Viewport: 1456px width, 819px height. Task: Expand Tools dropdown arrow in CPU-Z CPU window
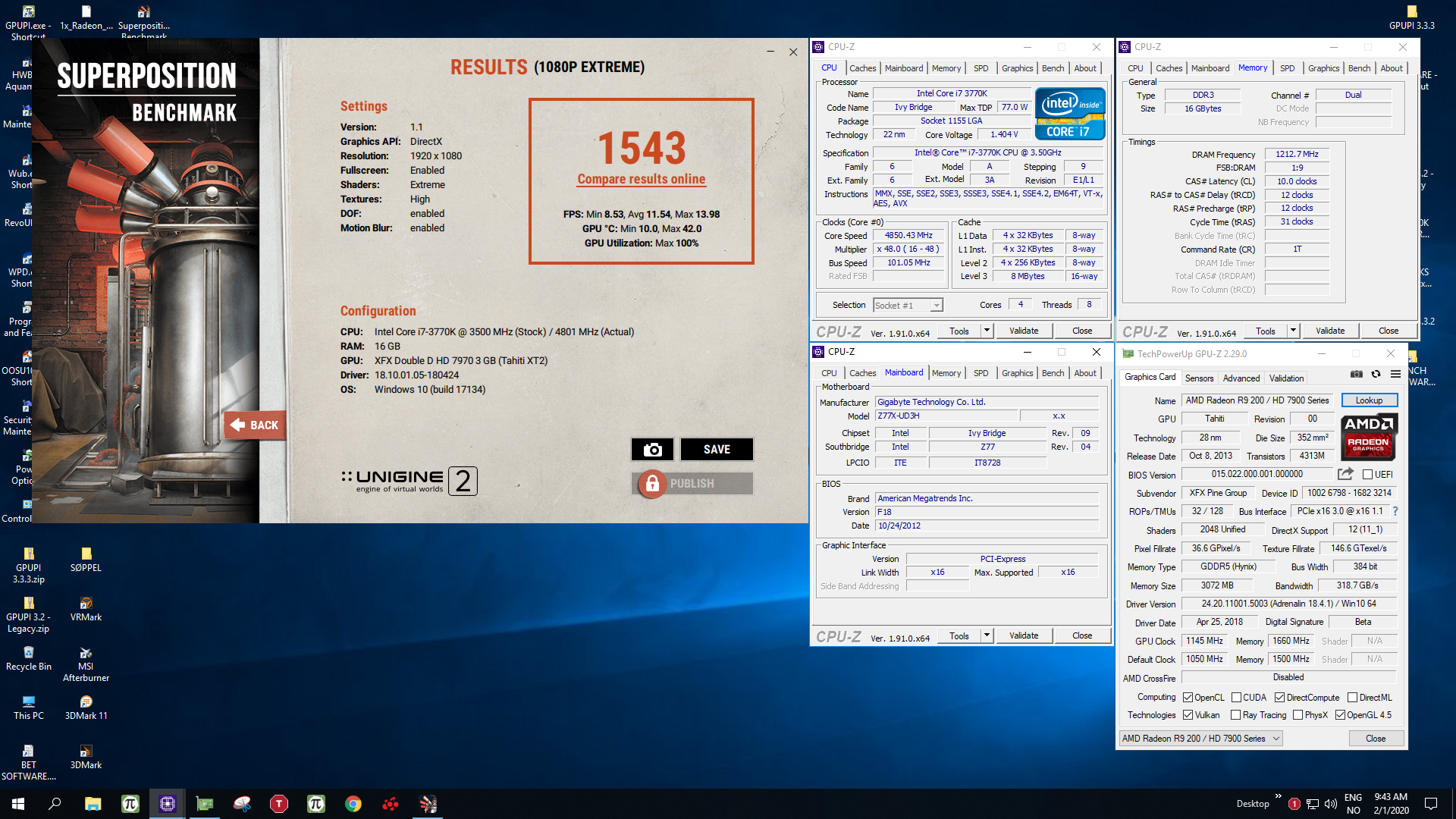(987, 331)
